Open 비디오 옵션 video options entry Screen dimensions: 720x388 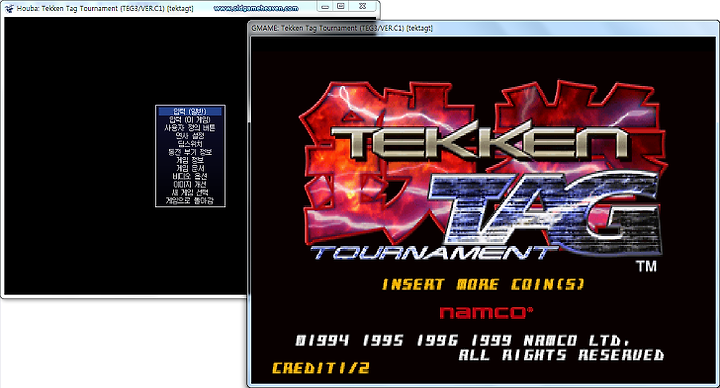point(190,176)
